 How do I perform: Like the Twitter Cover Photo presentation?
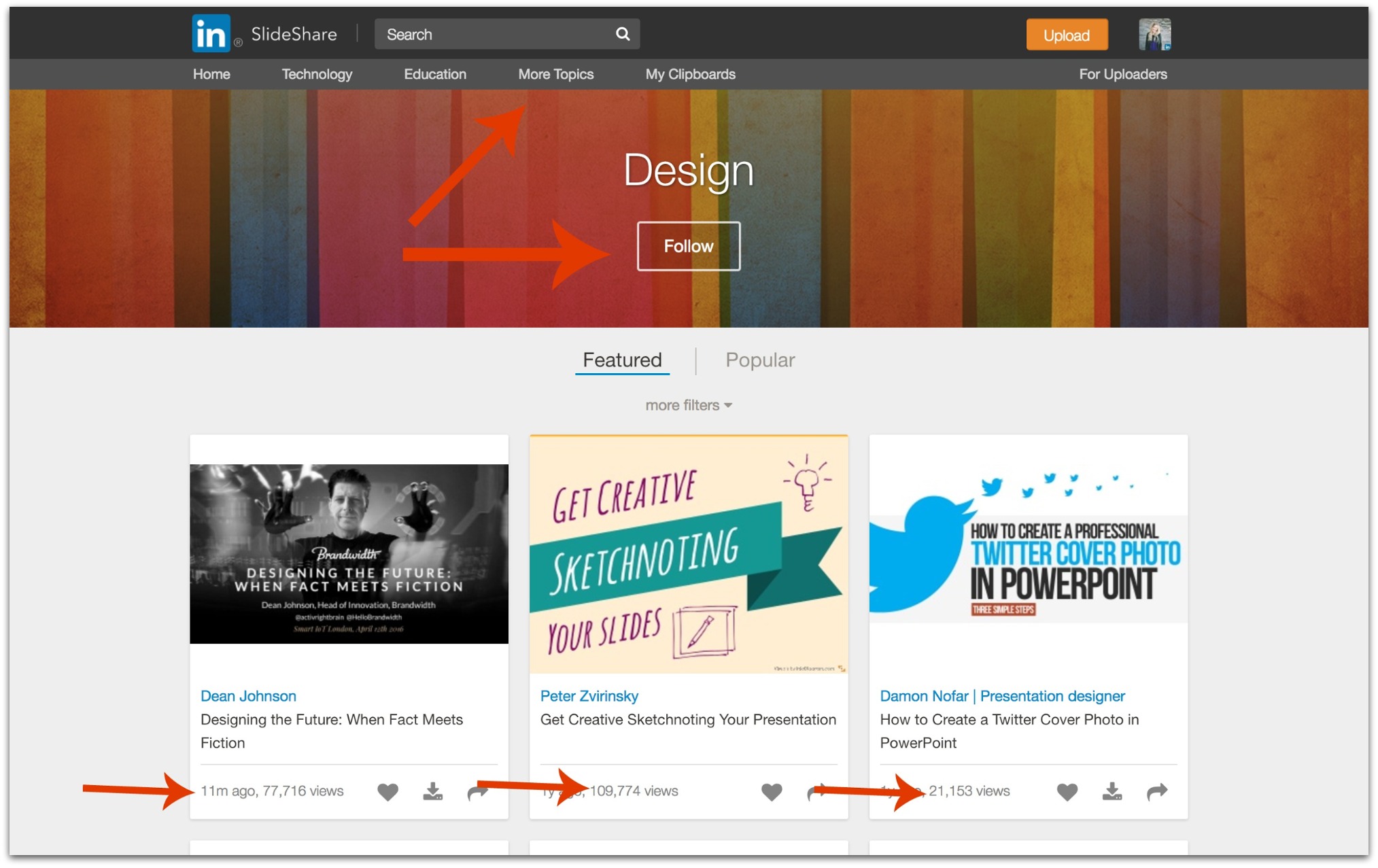point(1067,791)
